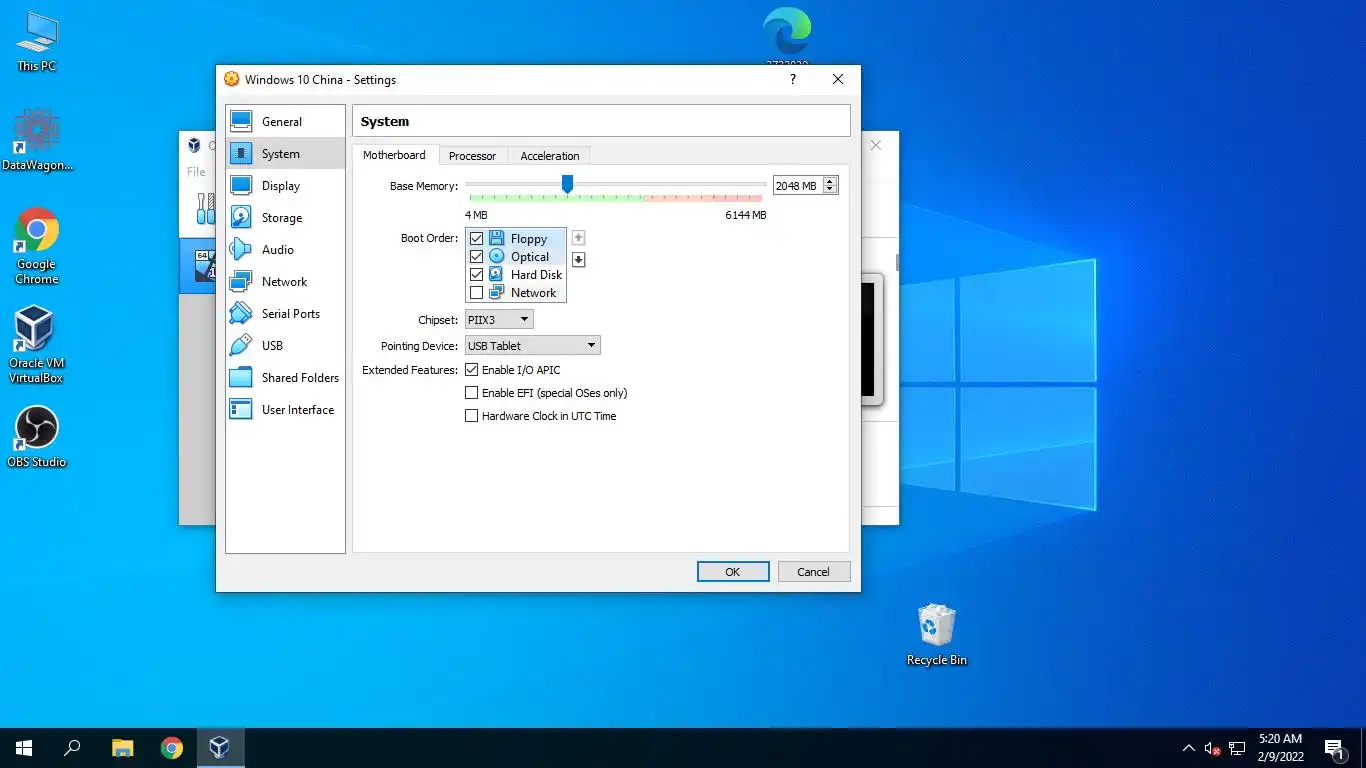The image size is (1366, 768).
Task: Enable EFI (special OSes only)
Action: pyautogui.click(x=472, y=393)
